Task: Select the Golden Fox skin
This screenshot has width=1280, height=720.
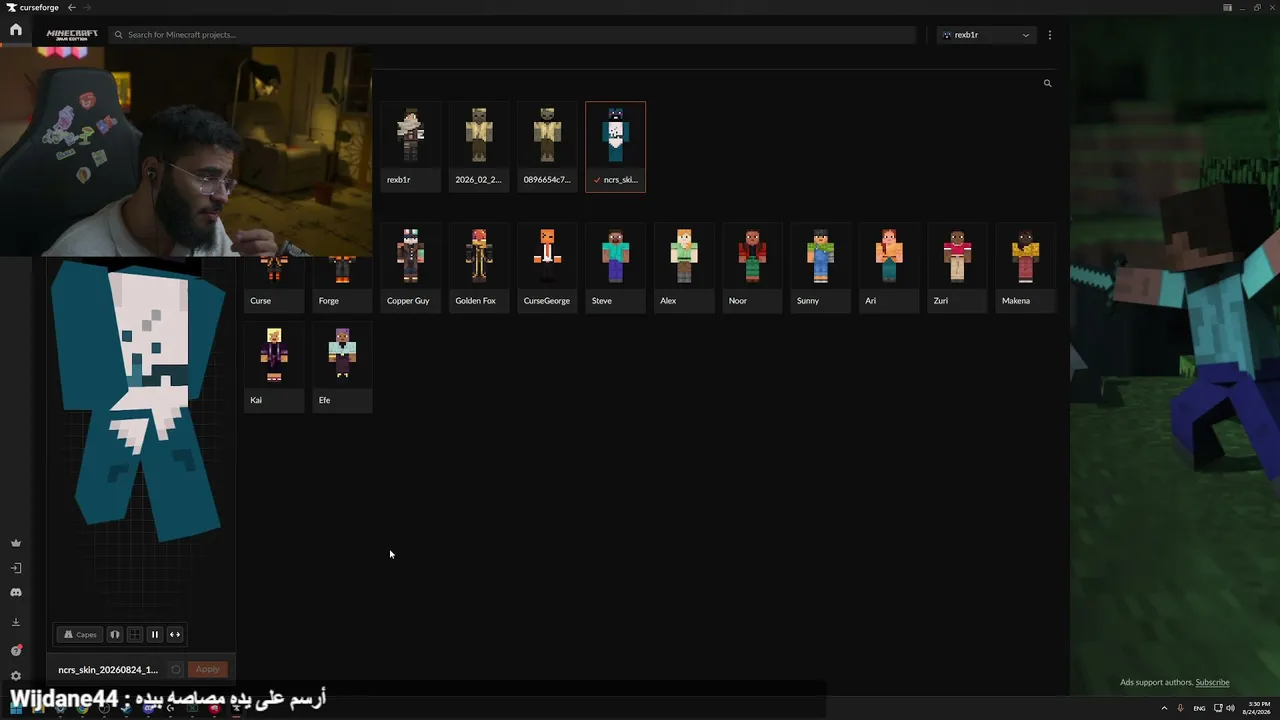Action: coord(478,268)
